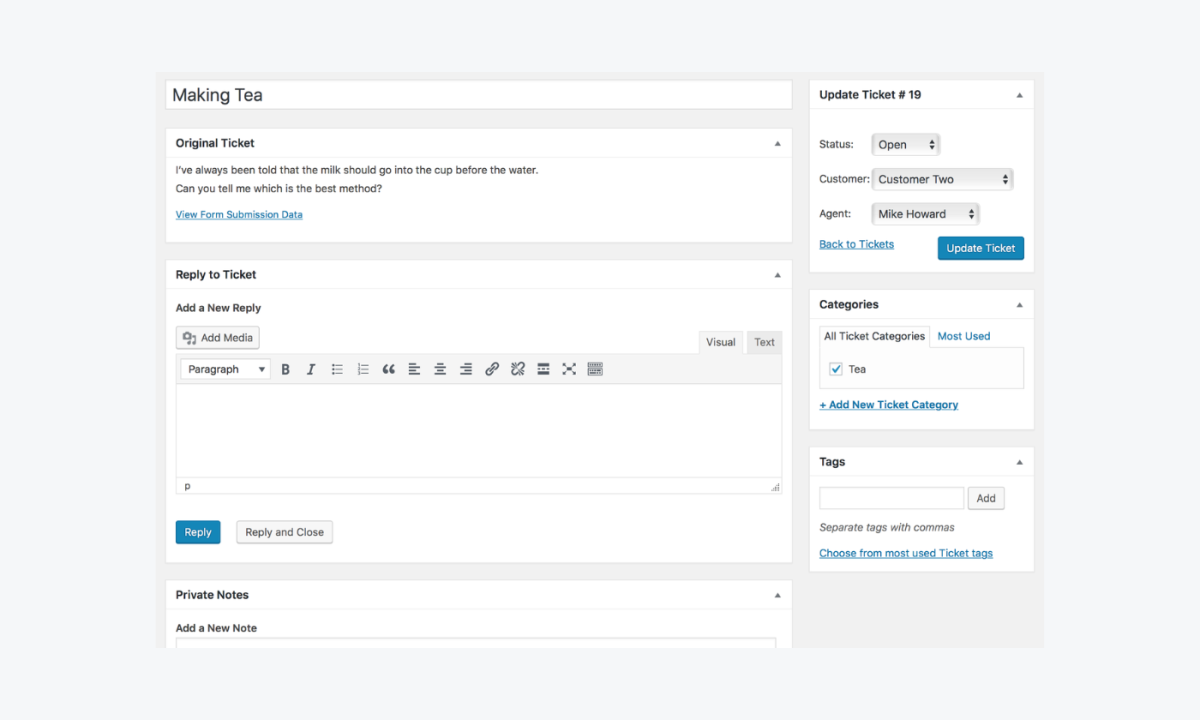Remove a hyperlink with the unlink icon

pyautogui.click(x=518, y=369)
